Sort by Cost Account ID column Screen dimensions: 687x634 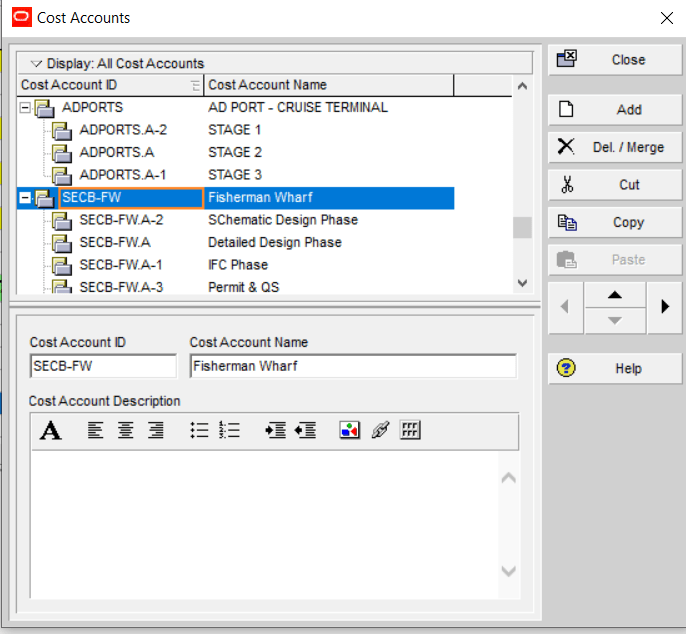click(110, 85)
